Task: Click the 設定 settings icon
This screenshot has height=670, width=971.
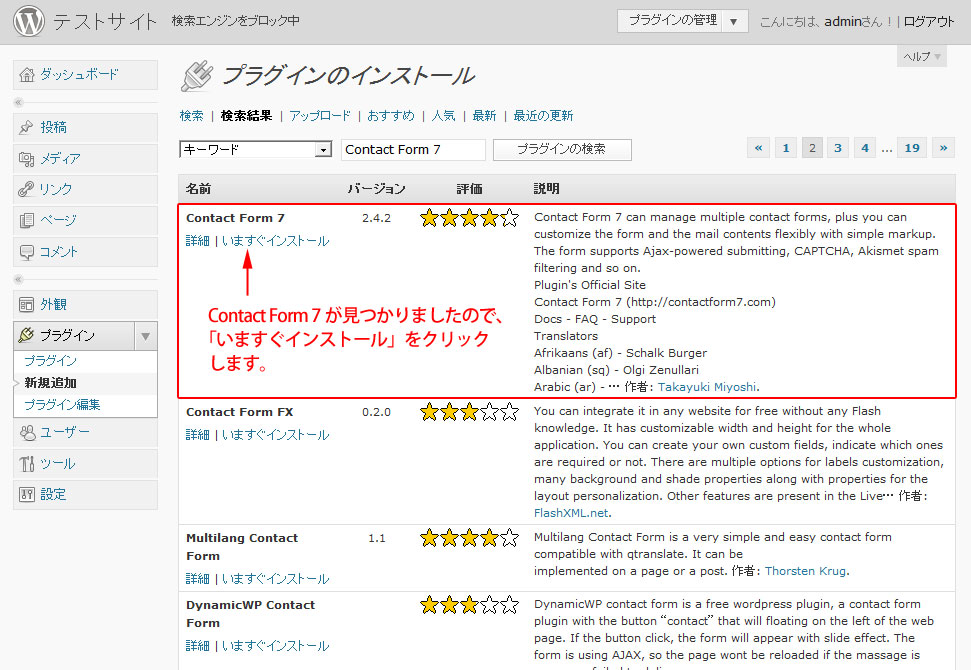Action: (27, 495)
